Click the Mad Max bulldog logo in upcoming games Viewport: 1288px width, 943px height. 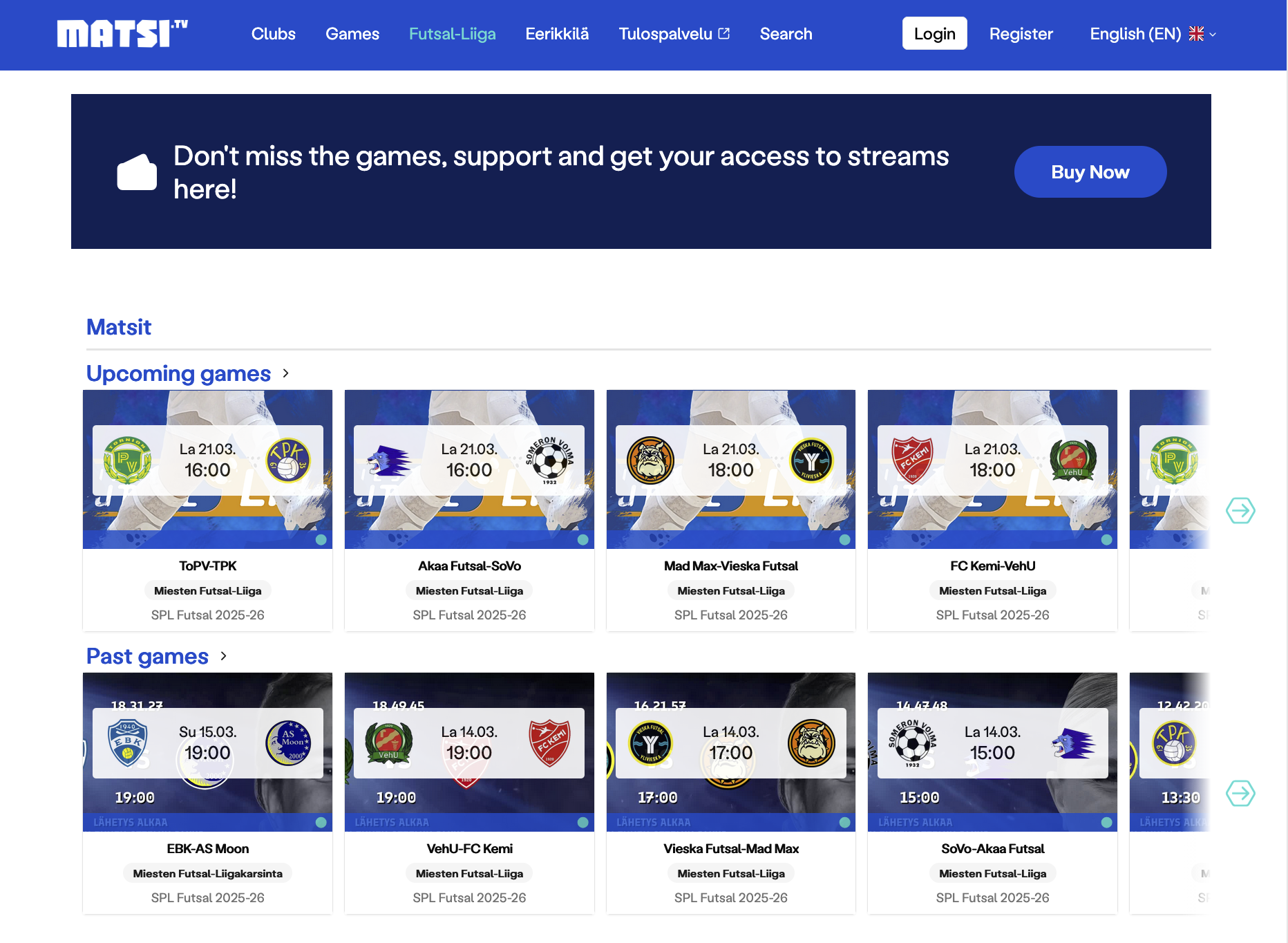650,460
